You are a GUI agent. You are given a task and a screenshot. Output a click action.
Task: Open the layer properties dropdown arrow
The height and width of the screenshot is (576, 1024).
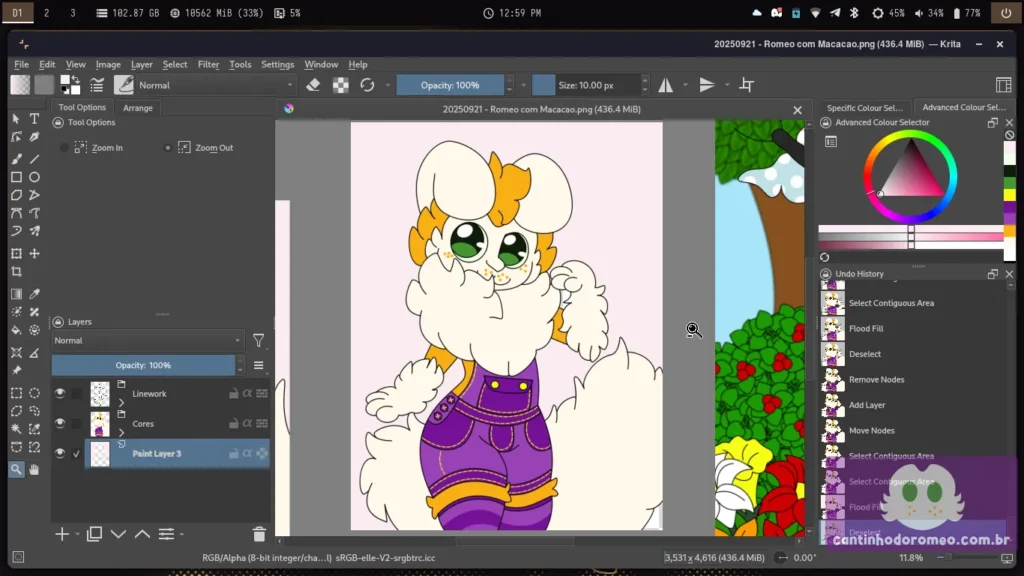182,534
